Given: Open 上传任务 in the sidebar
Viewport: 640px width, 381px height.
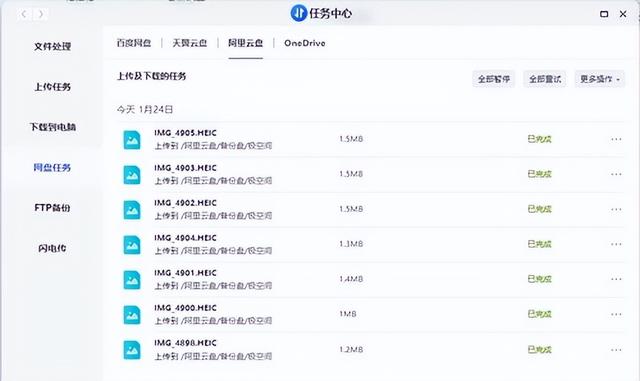Looking at the screenshot, I should click(x=53, y=87).
